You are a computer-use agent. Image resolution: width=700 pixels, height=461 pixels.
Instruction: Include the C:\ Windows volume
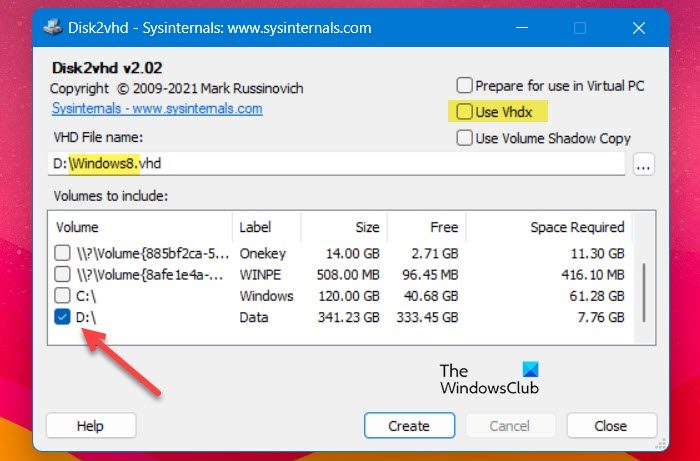[62, 295]
